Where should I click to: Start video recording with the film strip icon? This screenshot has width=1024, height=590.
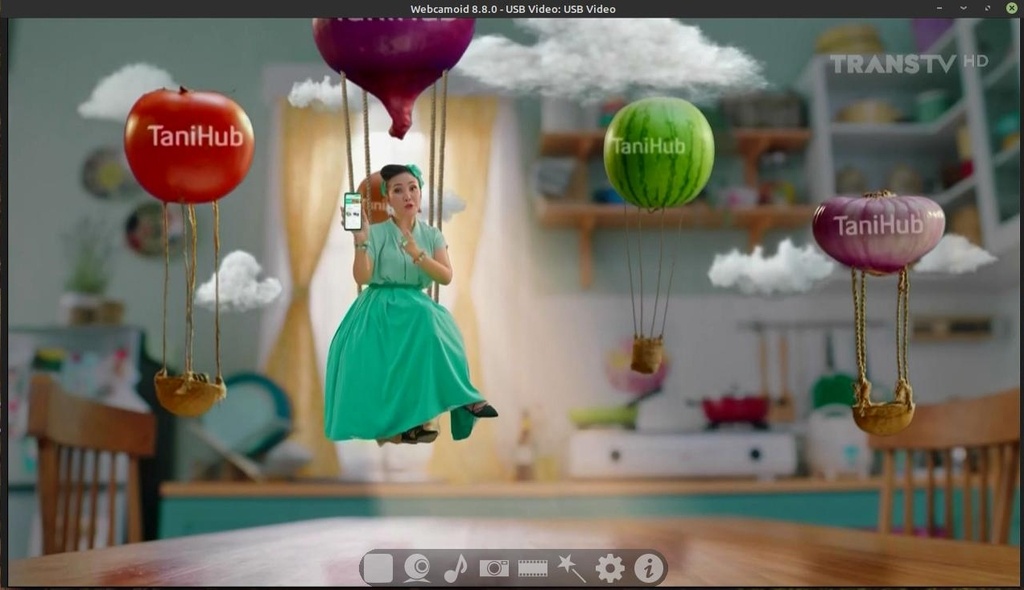[x=533, y=568]
